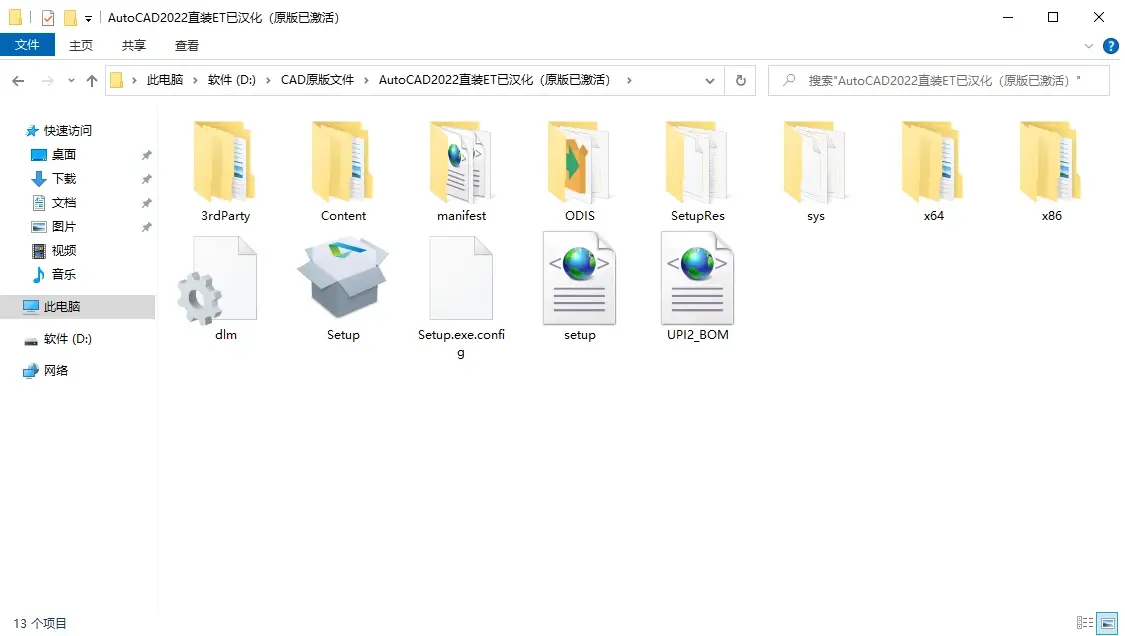1125x636 pixels.
Task: Unpin 文档 from quick access
Action: click(x=146, y=203)
